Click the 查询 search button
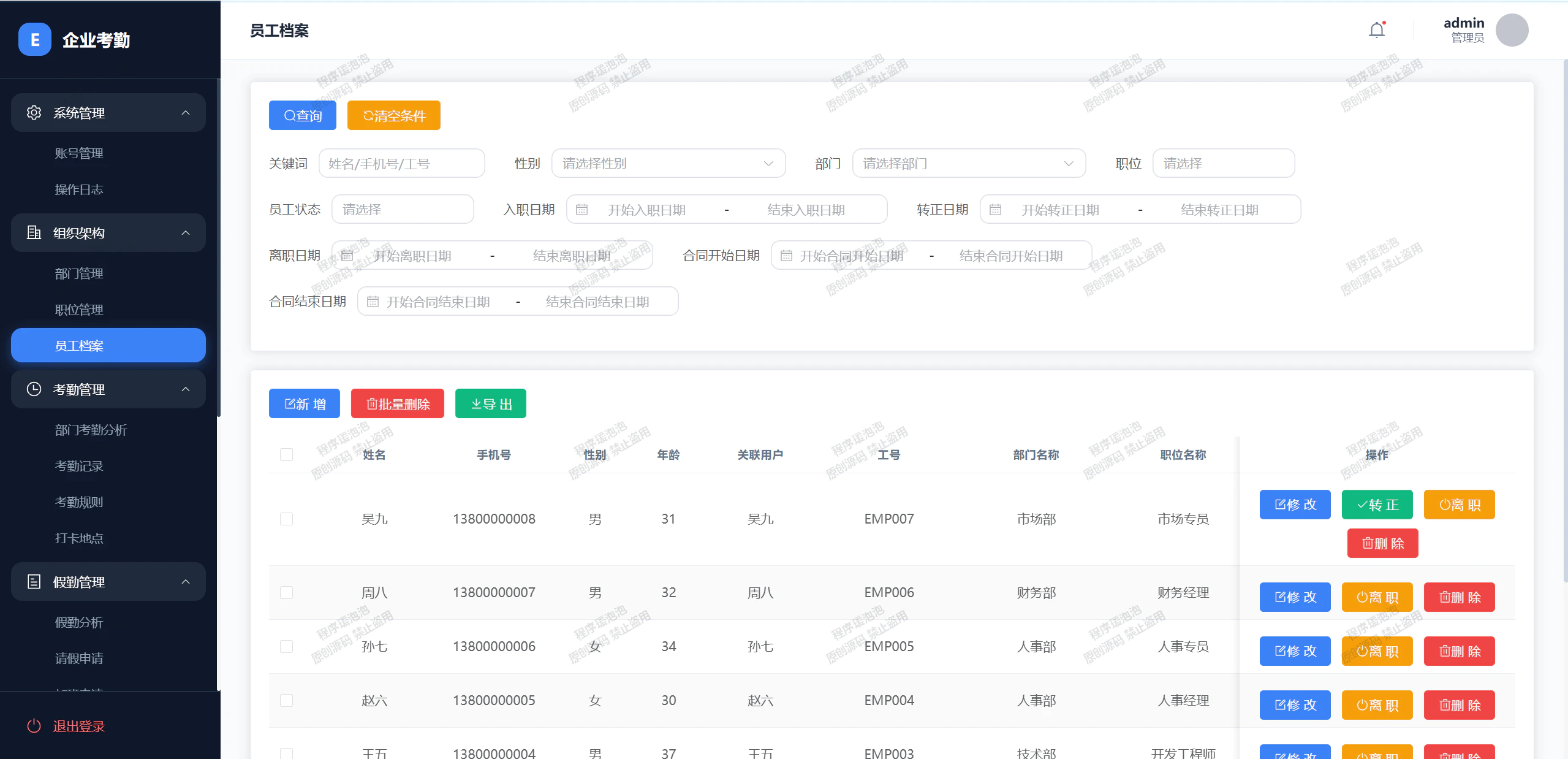 [303, 115]
